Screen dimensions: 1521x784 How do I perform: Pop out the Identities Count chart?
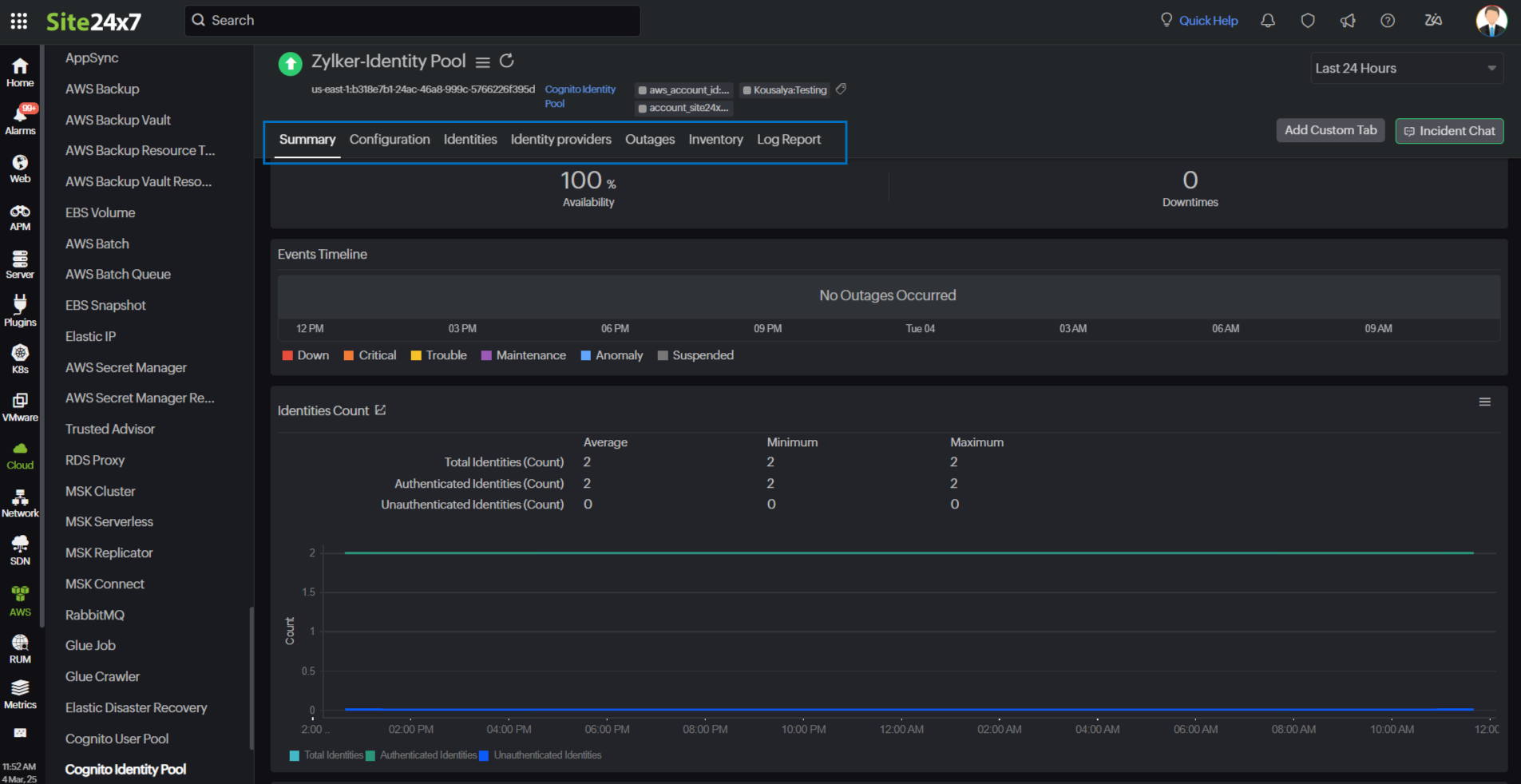point(381,410)
